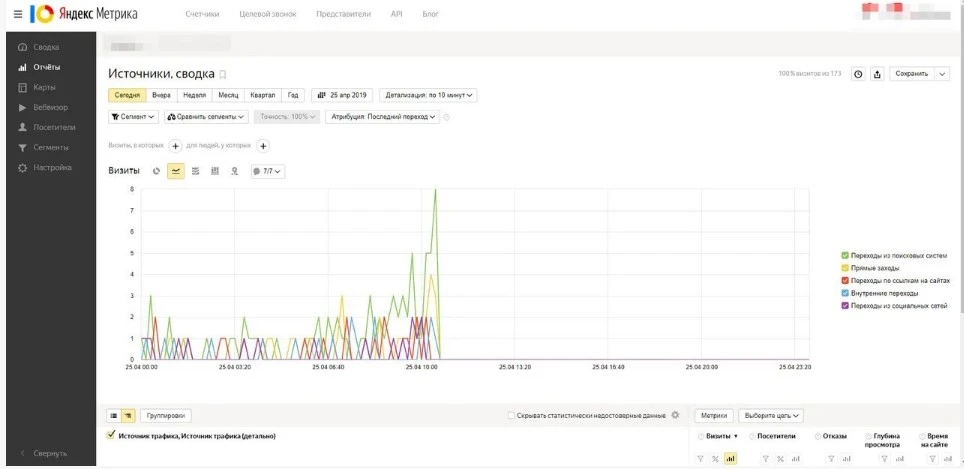Select the Отказы column radio button
This screenshot has width=964, height=469.
pyautogui.click(x=818, y=436)
